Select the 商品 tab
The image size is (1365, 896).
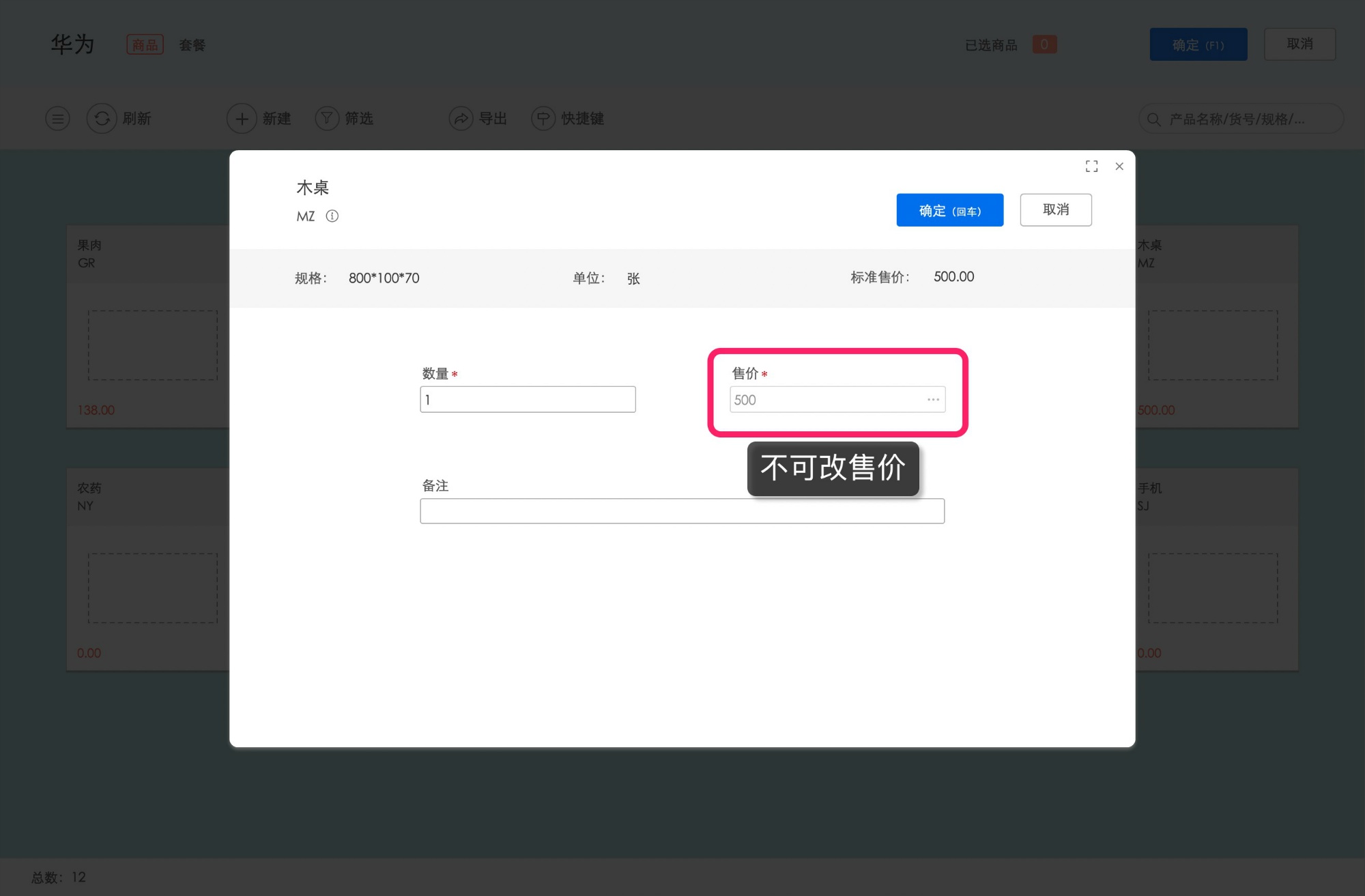coord(145,44)
